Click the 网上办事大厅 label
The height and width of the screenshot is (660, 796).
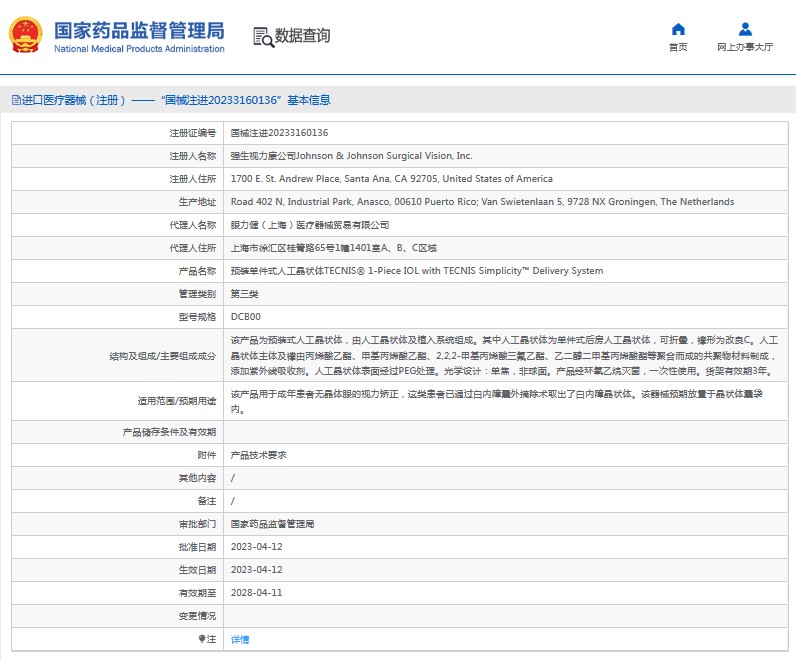pos(745,47)
